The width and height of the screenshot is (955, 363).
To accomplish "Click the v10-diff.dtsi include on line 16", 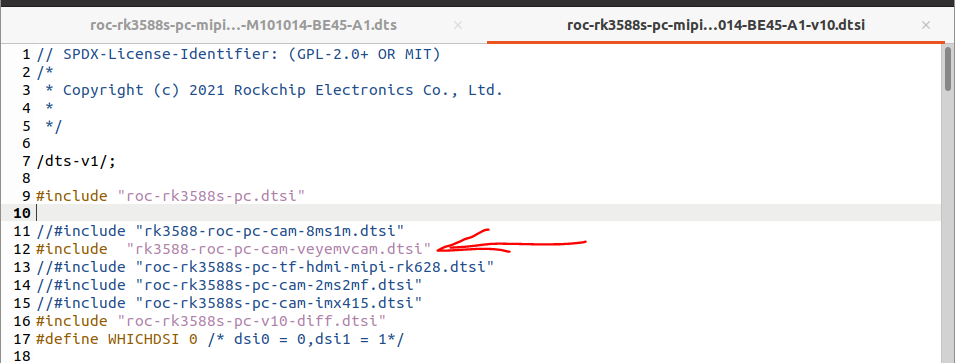I will (211, 319).
